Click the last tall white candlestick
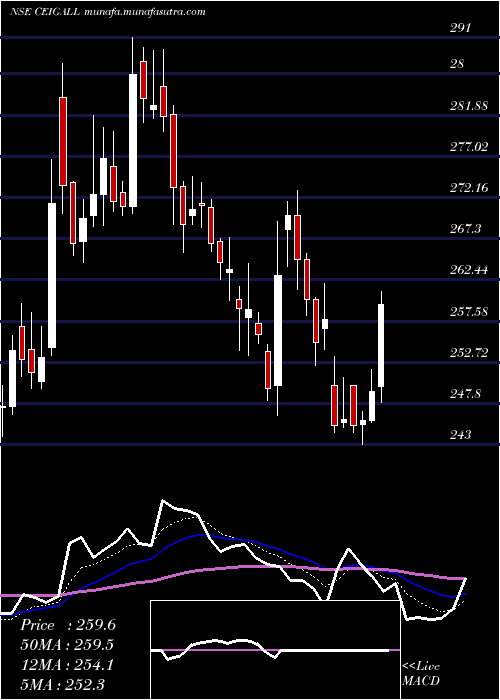This screenshot has height=700, width=500. [381, 345]
